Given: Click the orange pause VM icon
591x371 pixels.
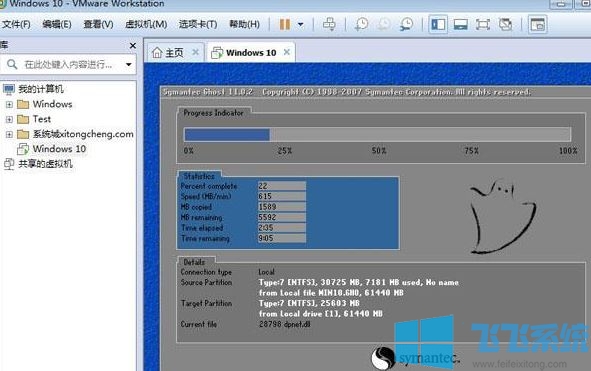Looking at the screenshot, I should click(285, 25).
